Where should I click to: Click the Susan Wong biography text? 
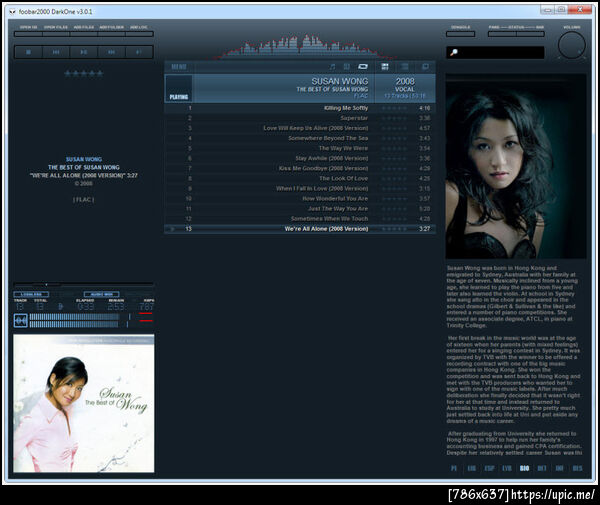(514, 360)
